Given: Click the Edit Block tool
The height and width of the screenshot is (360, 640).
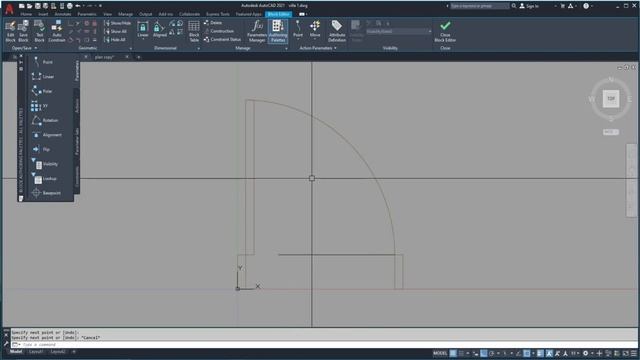Looking at the screenshot, I should (x=10, y=31).
